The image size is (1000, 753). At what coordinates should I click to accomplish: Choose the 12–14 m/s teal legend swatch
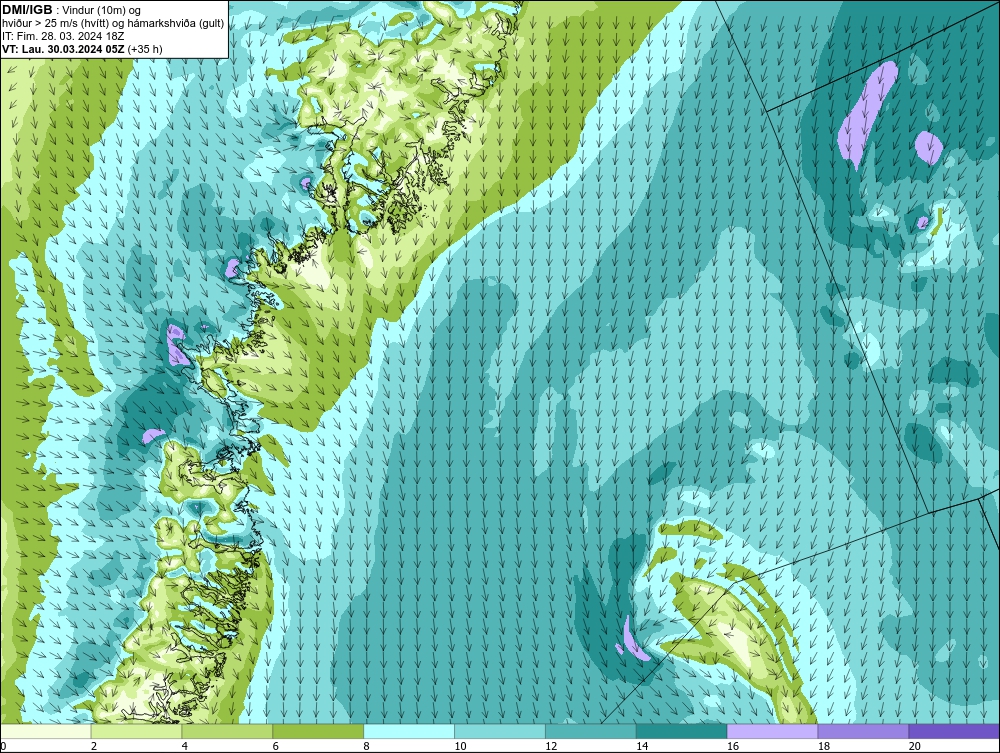[591, 731]
